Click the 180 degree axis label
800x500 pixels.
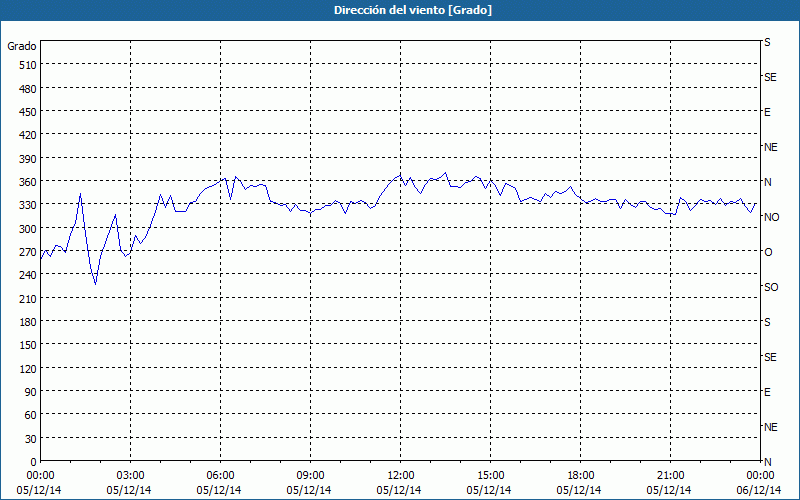click(x=29, y=322)
